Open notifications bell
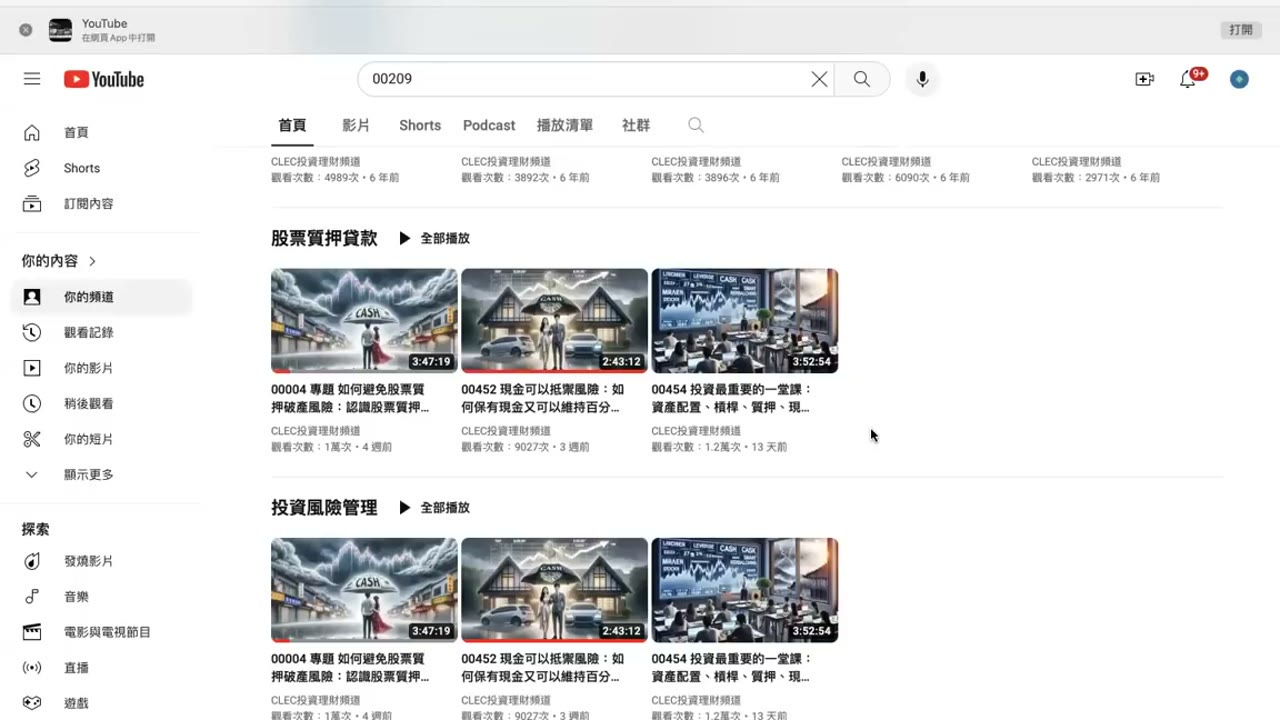Screen dimensions: 1280x720 (x=1188, y=79)
